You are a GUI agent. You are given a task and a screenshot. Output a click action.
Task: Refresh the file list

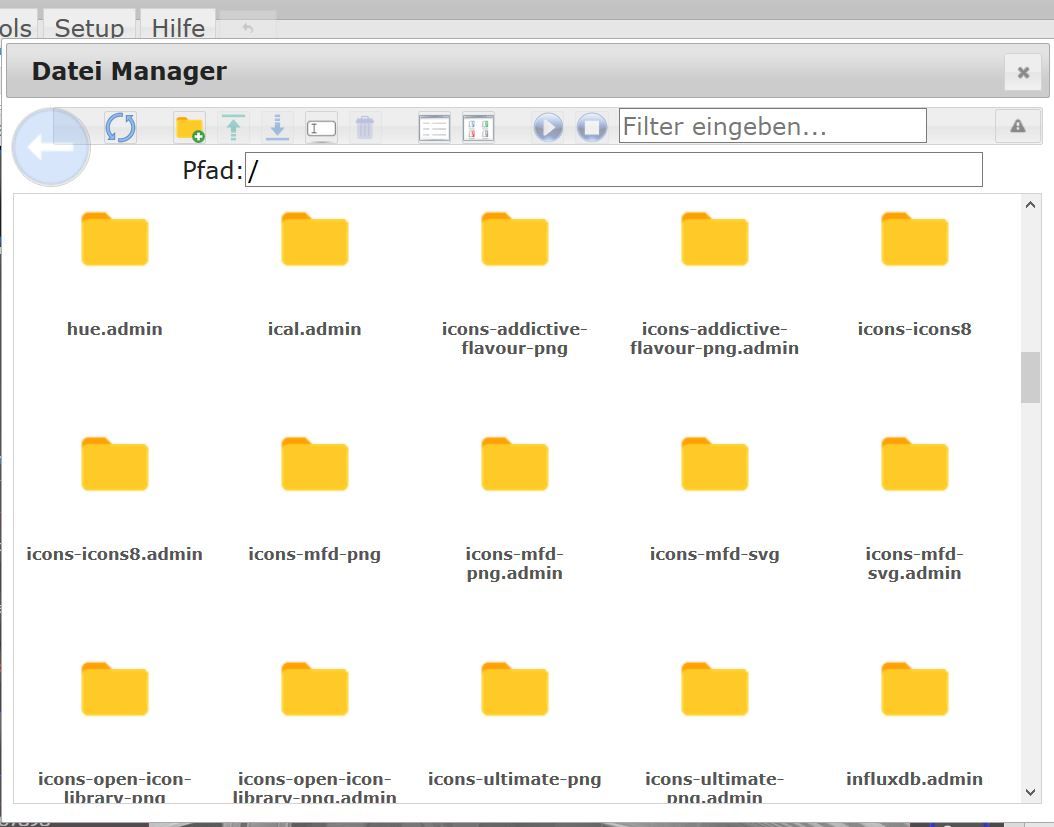[121, 127]
